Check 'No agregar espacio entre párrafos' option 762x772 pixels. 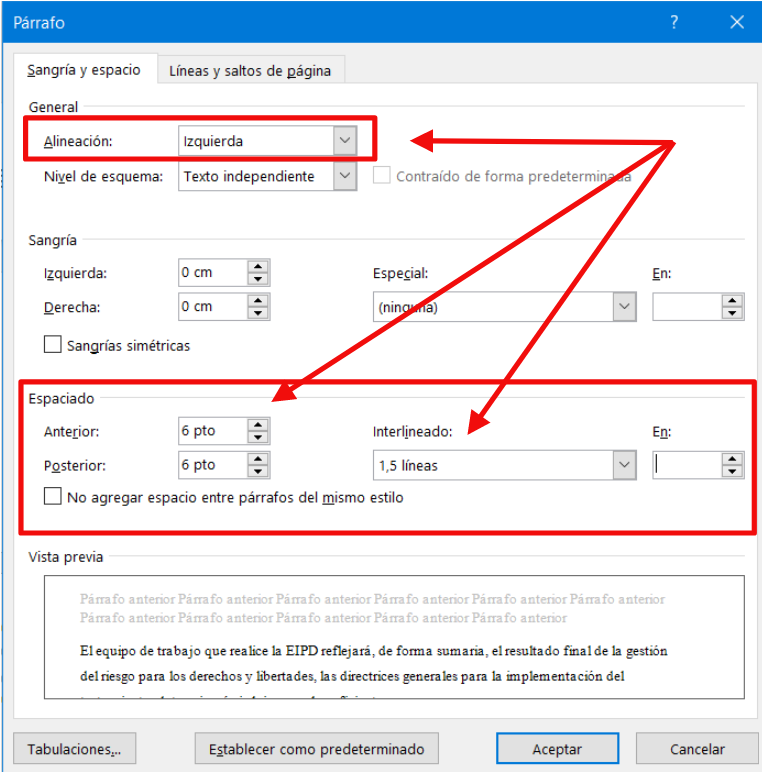[53, 496]
